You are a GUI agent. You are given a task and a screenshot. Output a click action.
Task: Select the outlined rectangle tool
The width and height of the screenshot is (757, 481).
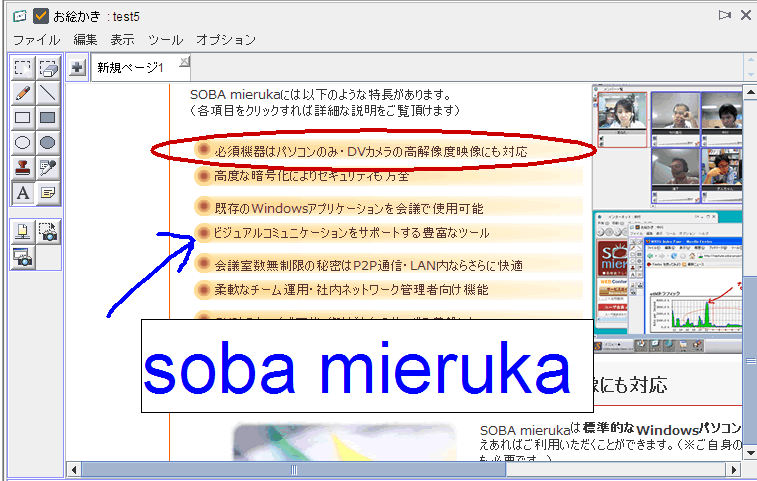click(x=23, y=118)
